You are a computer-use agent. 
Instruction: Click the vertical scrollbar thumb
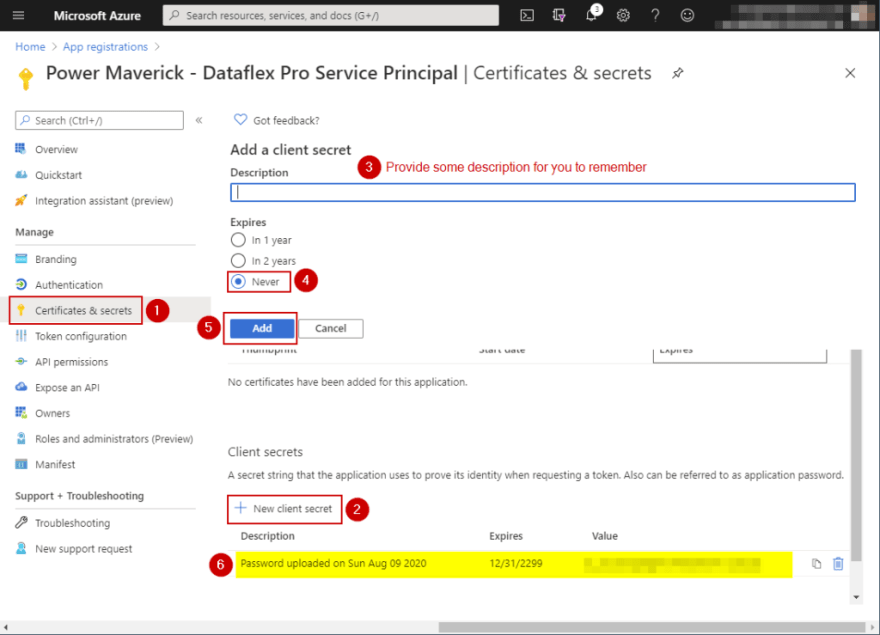point(856,455)
